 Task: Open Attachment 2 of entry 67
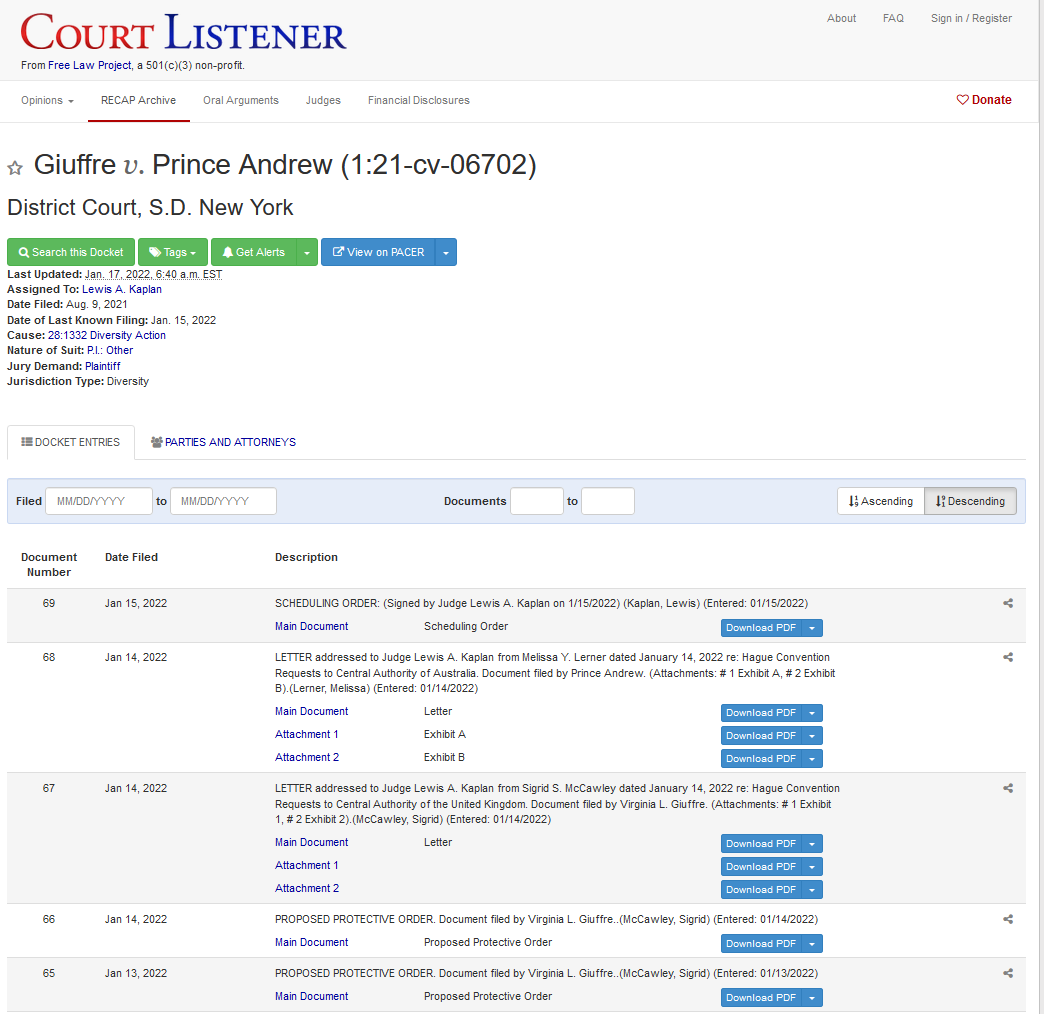coord(307,889)
